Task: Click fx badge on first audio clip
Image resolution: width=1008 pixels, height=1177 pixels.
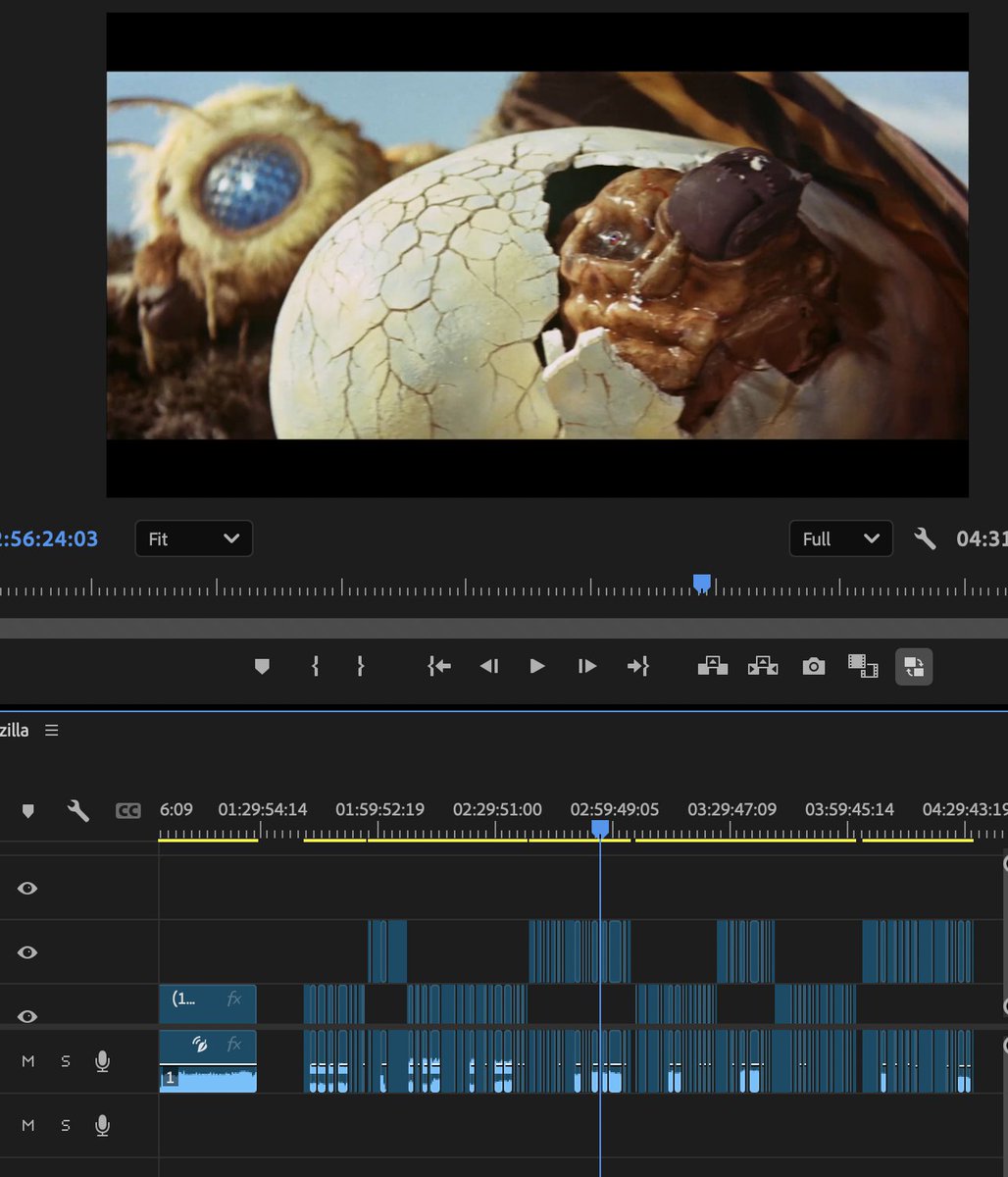Action: 234,1045
